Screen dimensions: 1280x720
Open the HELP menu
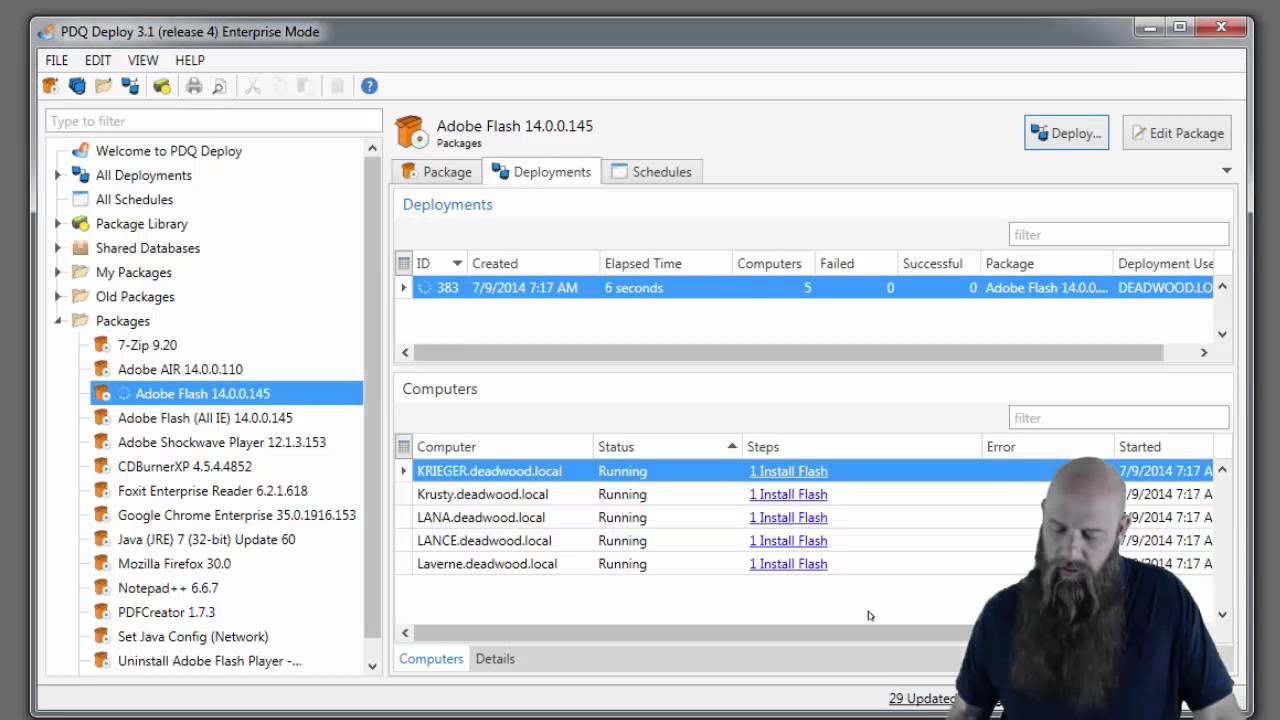pyautogui.click(x=190, y=60)
